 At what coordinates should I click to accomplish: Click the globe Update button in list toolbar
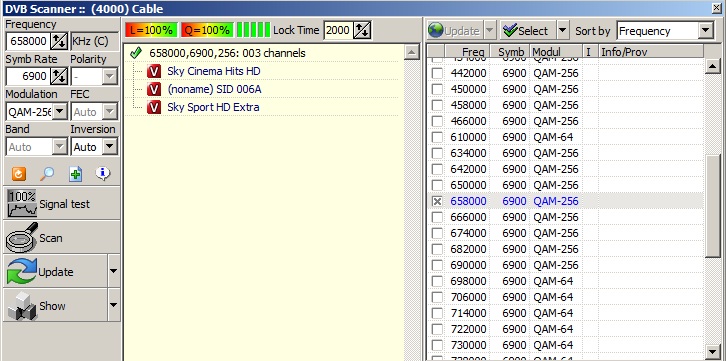coord(455,31)
